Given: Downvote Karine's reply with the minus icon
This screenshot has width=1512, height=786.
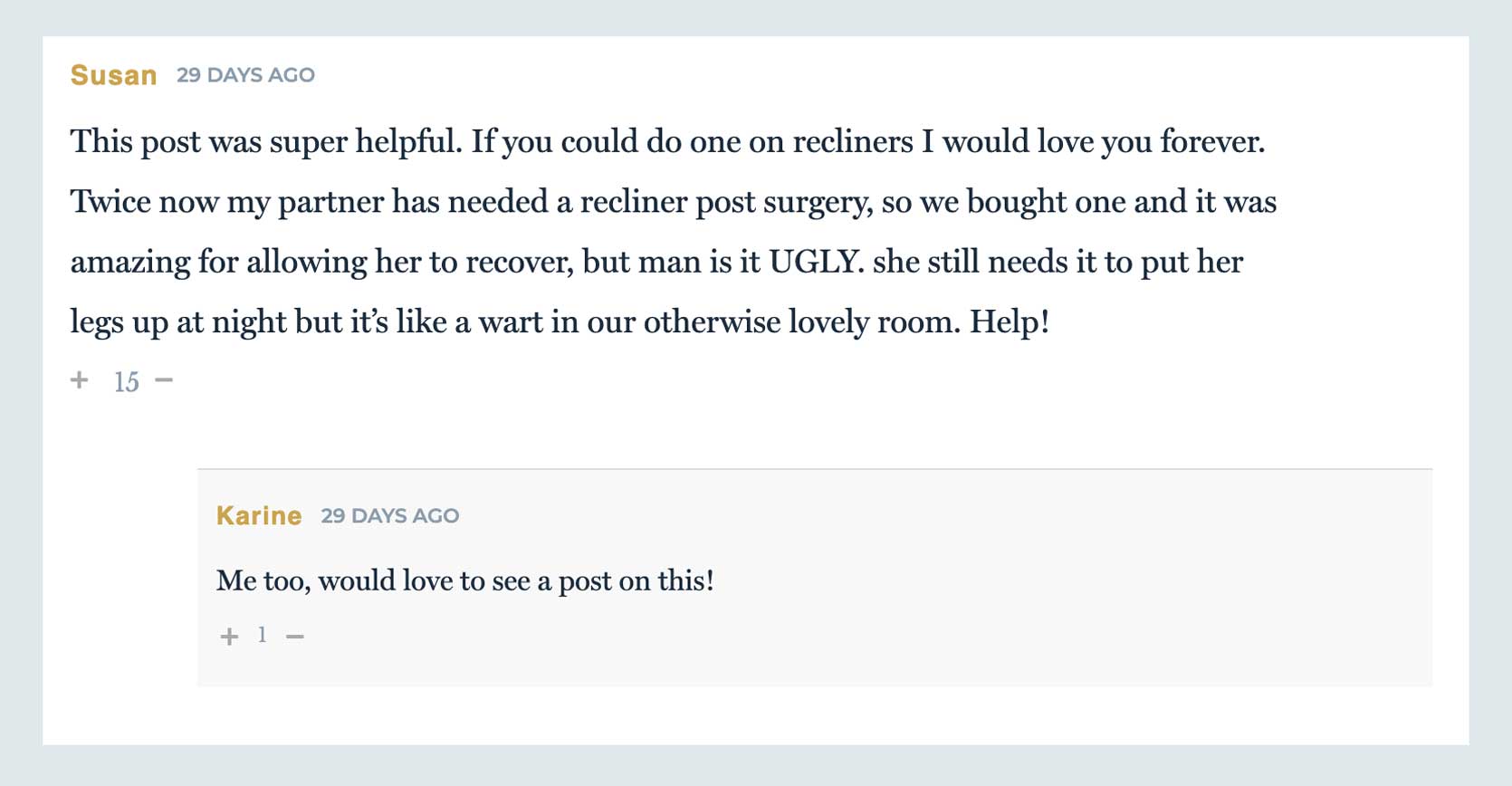Looking at the screenshot, I should coord(295,637).
